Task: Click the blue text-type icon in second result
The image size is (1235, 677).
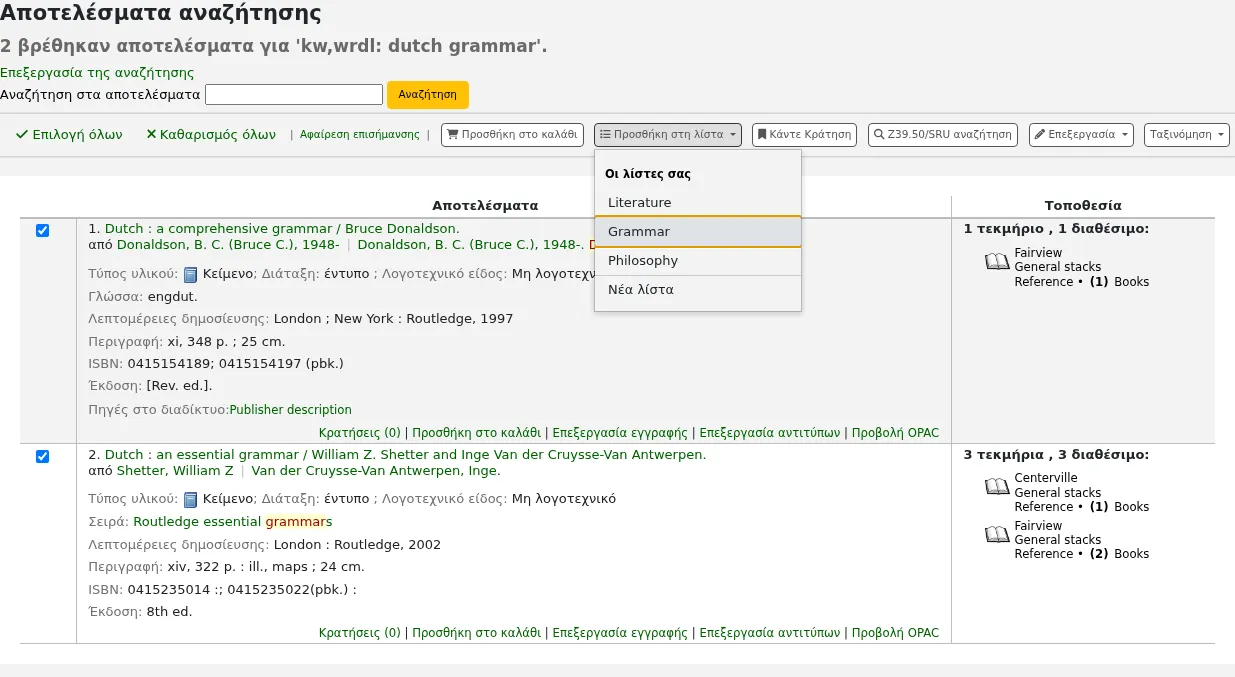Action: (x=190, y=499)
